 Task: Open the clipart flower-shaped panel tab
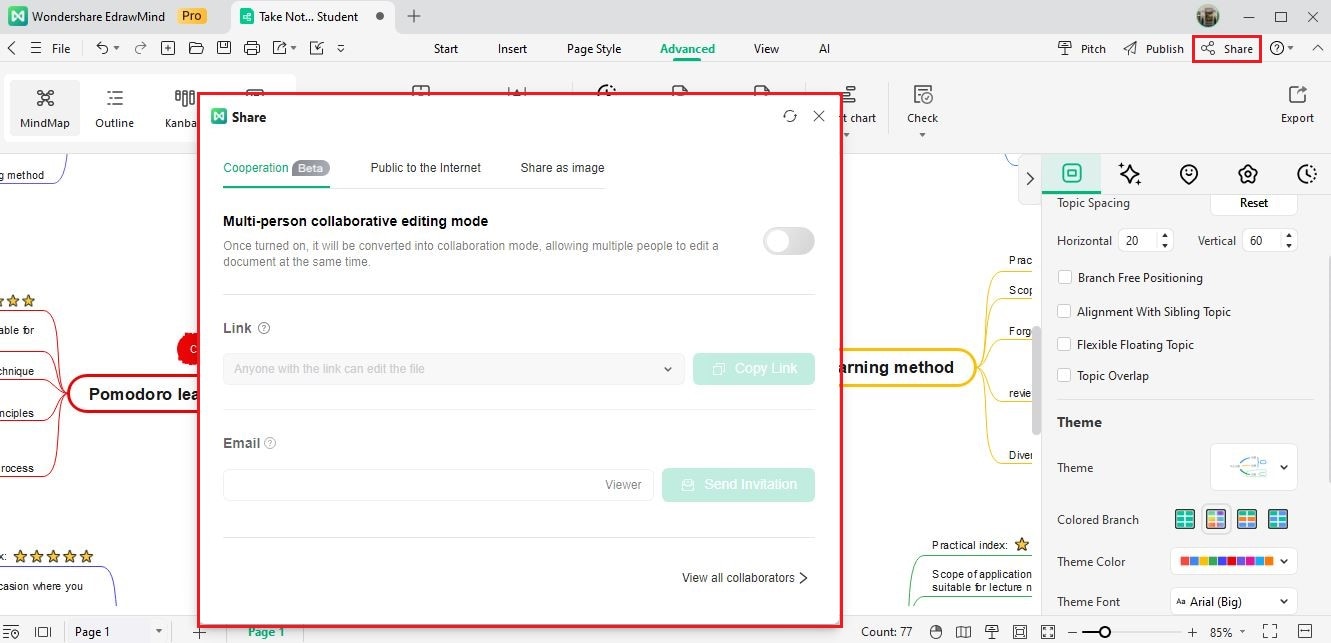[x=1247, y=173]
